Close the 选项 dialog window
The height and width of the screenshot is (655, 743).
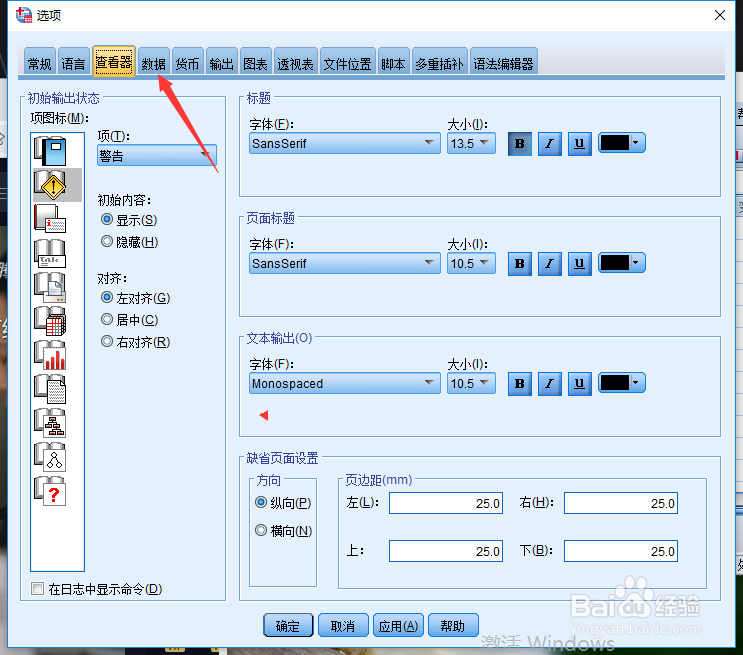click(x=720, y=15)
